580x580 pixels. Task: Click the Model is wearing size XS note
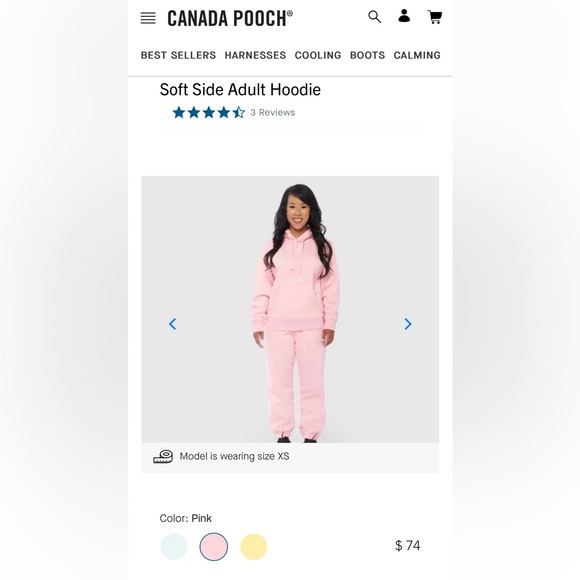coord(235,456)
